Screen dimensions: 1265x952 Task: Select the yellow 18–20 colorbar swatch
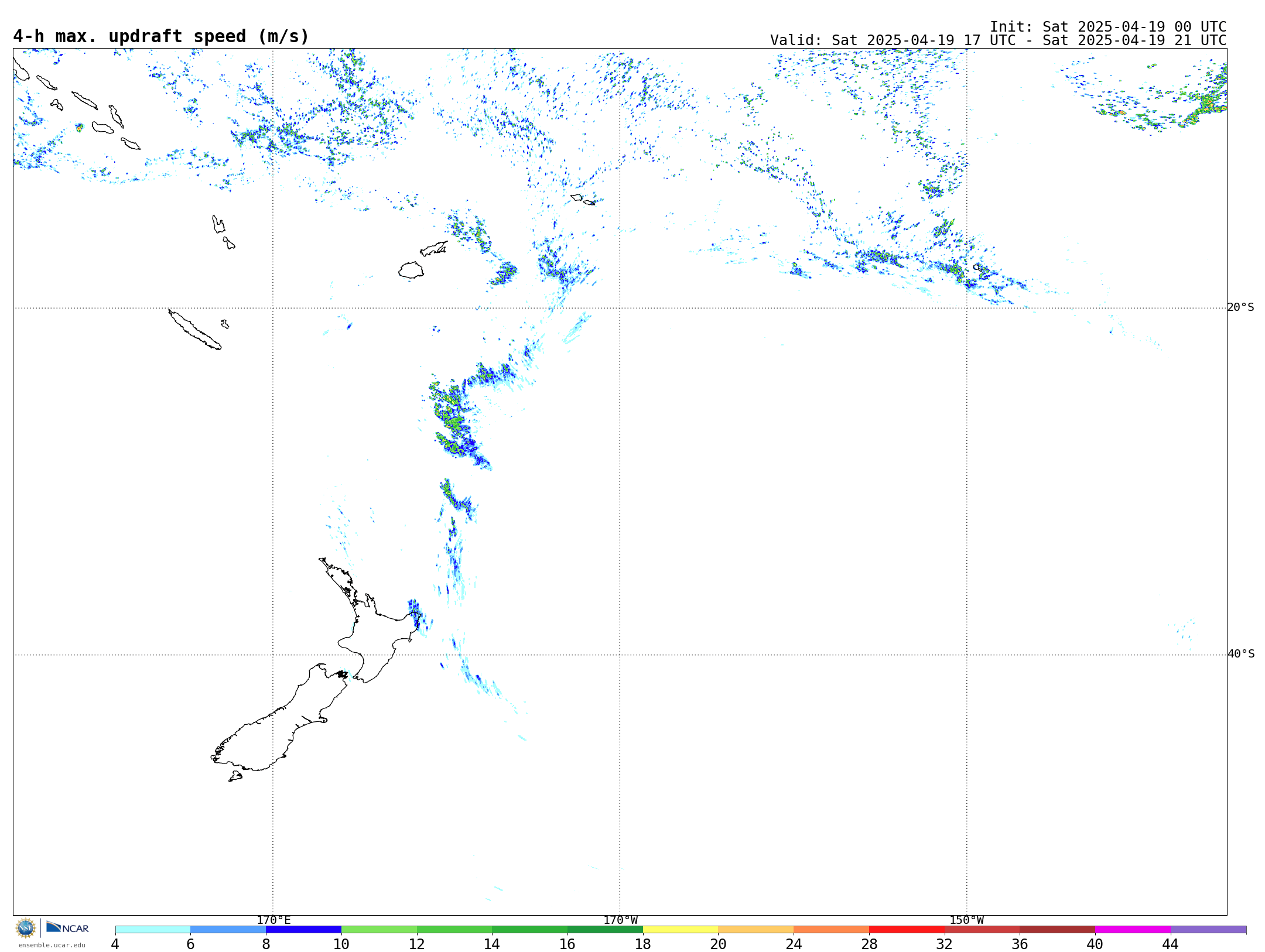pyautogui.click(x=681, y=930)
